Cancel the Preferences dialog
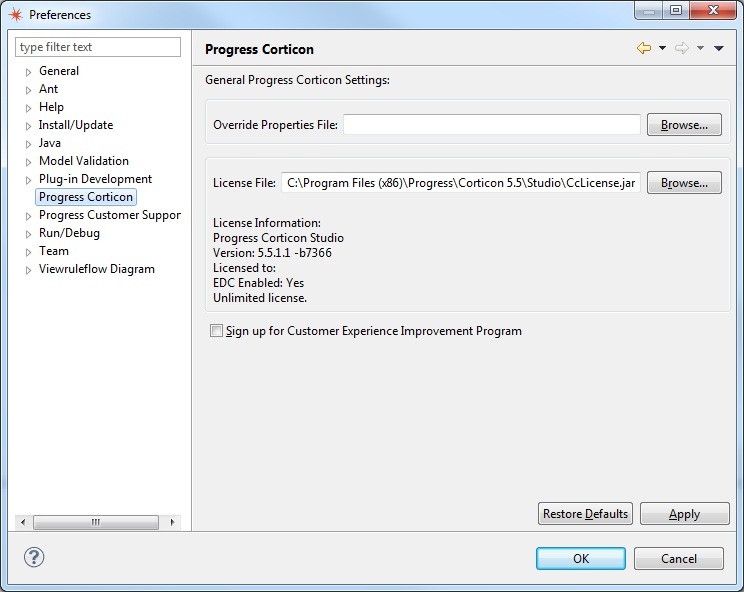 tap(679, 558)
